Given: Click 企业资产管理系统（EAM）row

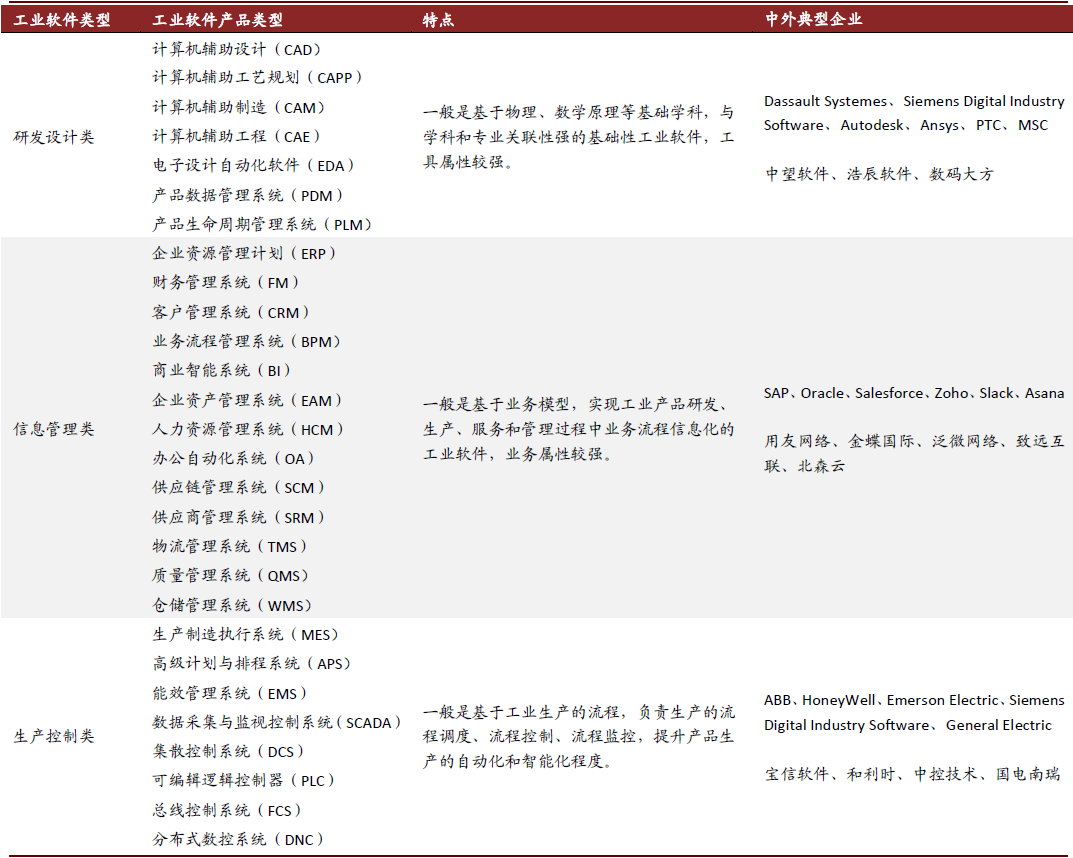Looking at the screenshot, I should click(247, 400).
